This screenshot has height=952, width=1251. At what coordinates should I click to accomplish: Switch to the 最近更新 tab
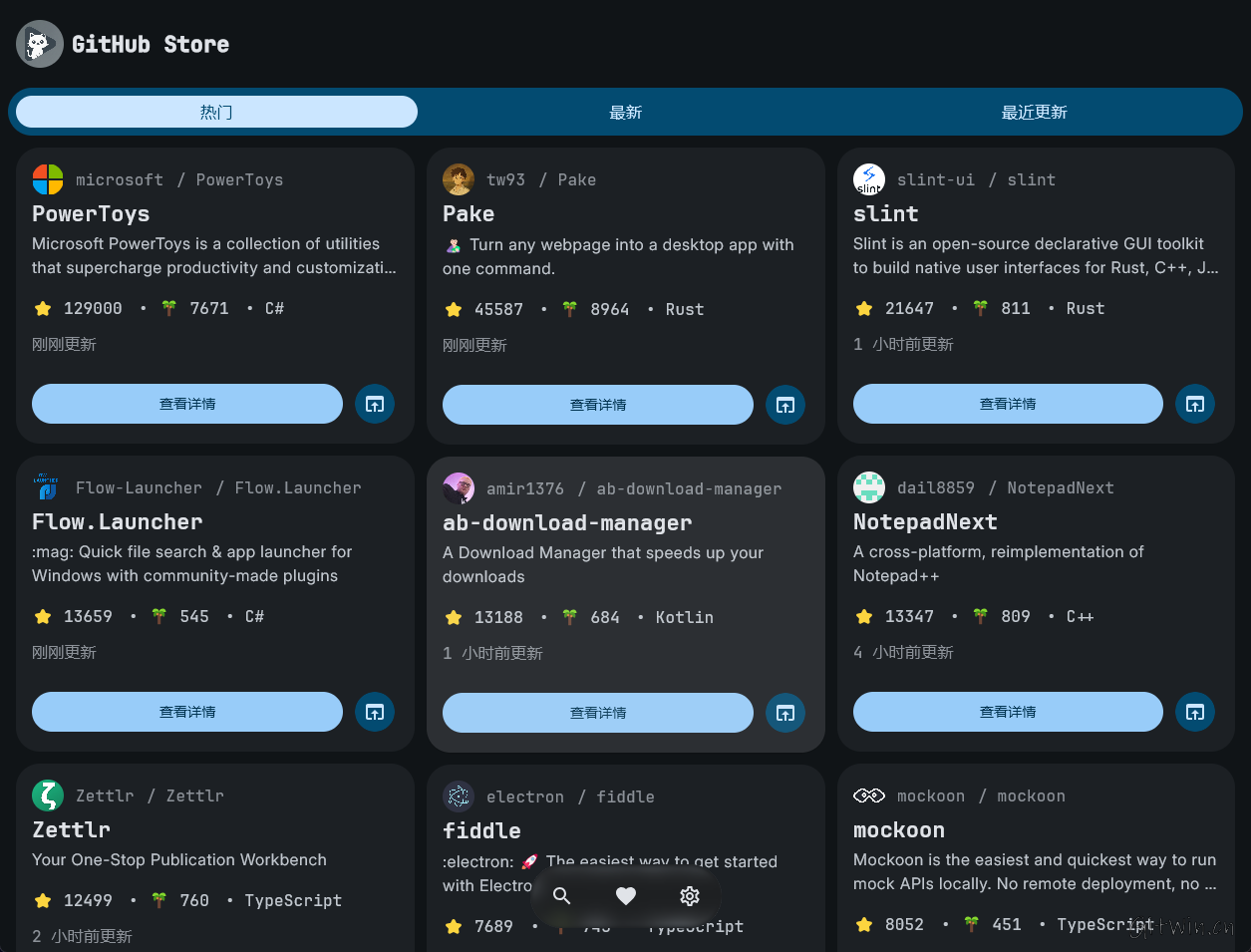1034,112
